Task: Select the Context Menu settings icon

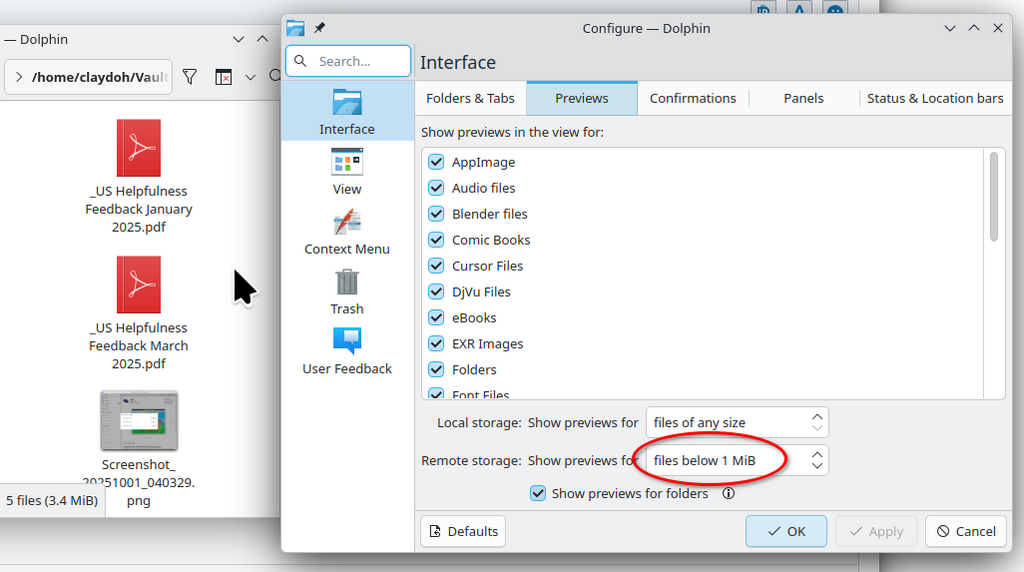Action: click(x=347, y=223)
